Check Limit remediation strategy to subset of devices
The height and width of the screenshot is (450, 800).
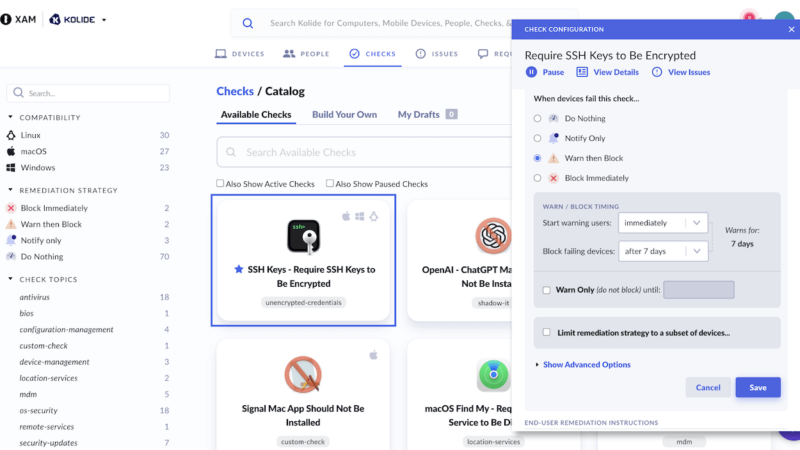tap(546, 332)
